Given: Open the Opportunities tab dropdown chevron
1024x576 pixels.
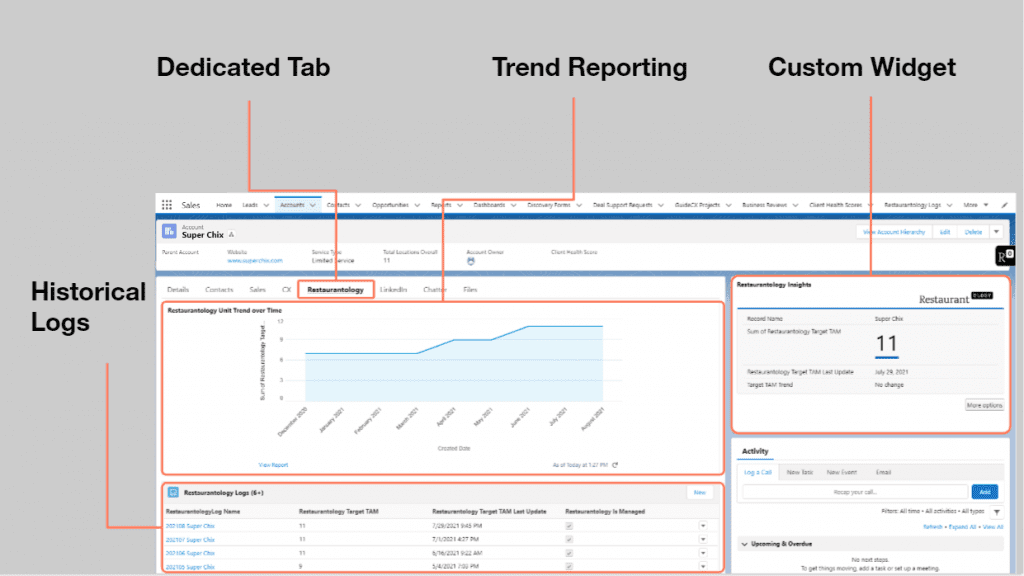Looking at the screenshot, I should [x=417, y=205].
